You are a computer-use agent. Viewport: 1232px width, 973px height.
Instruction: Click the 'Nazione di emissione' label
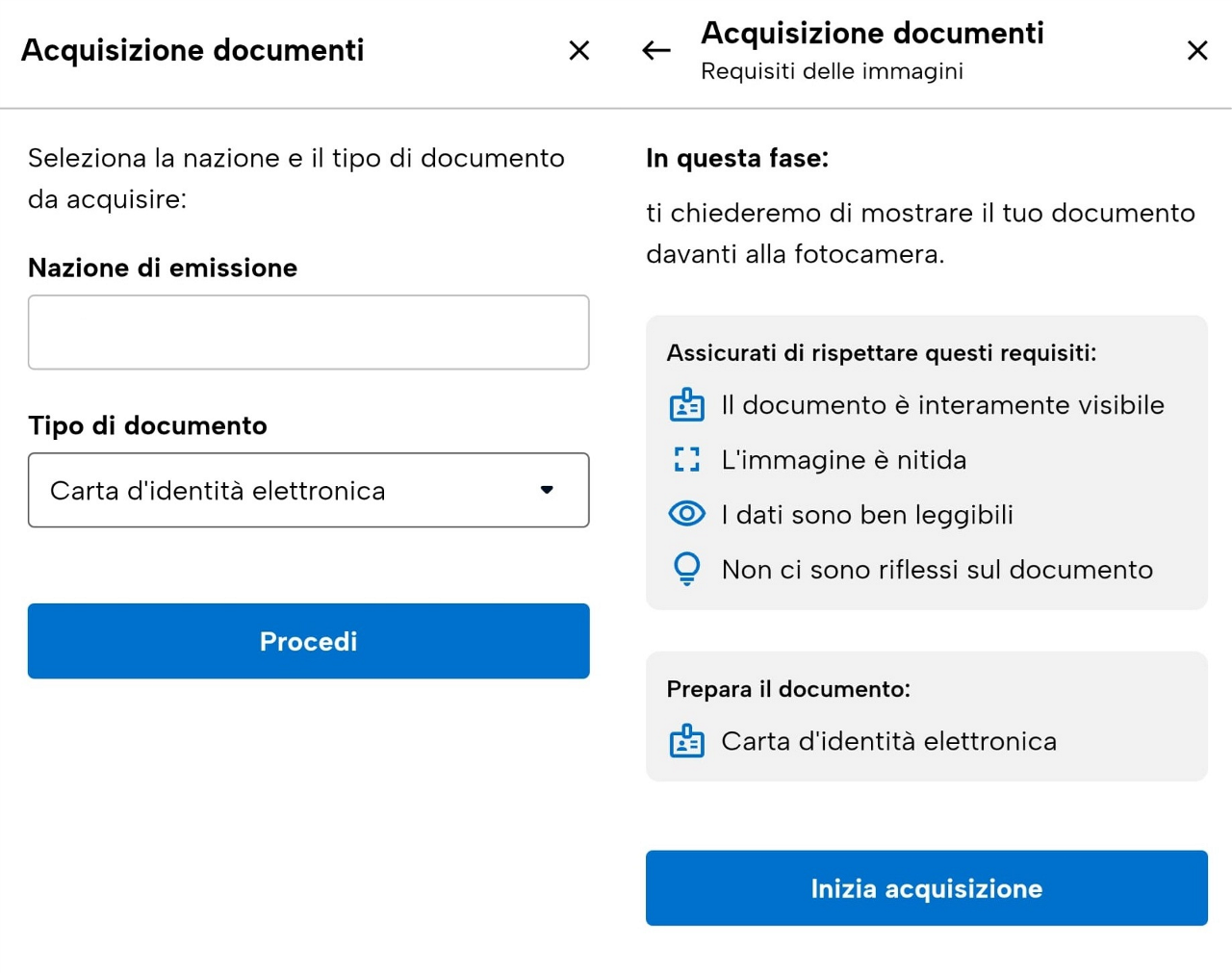163,268
